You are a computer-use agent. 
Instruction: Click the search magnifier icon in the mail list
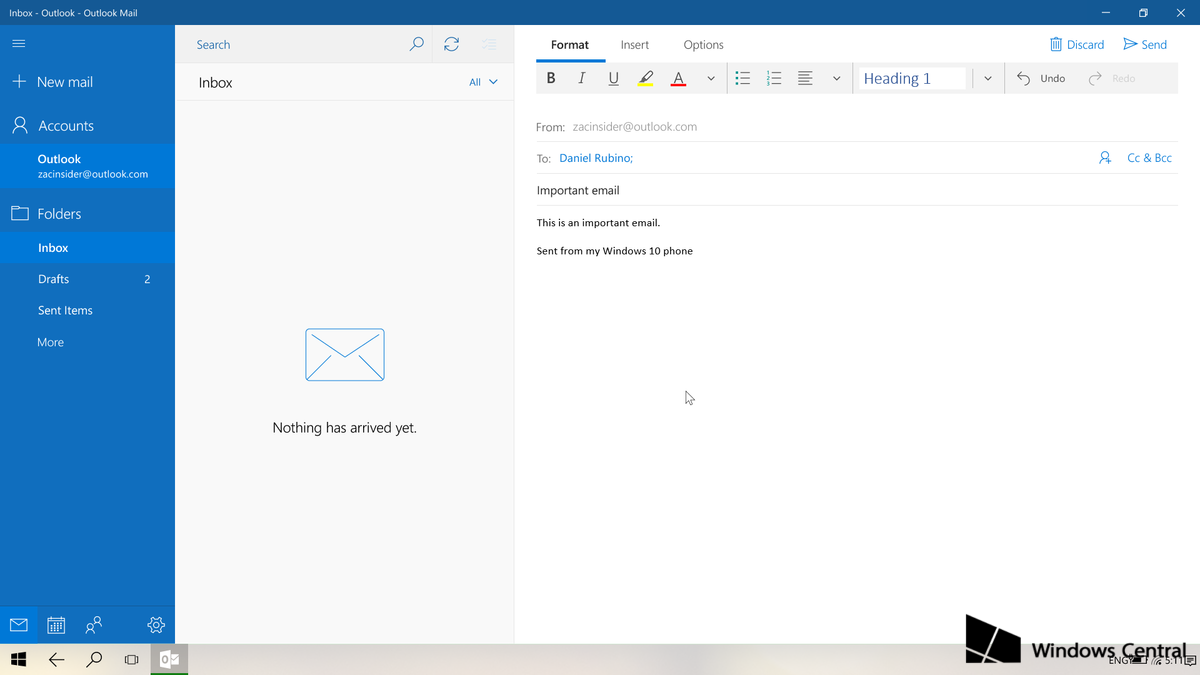[x=417, y=44]
